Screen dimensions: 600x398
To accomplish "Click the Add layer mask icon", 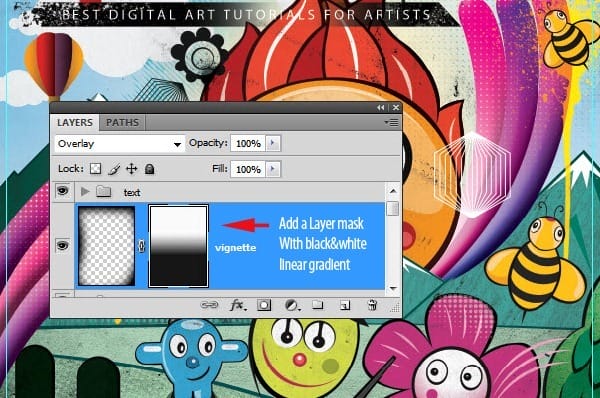I will click(x=264, y=305).
